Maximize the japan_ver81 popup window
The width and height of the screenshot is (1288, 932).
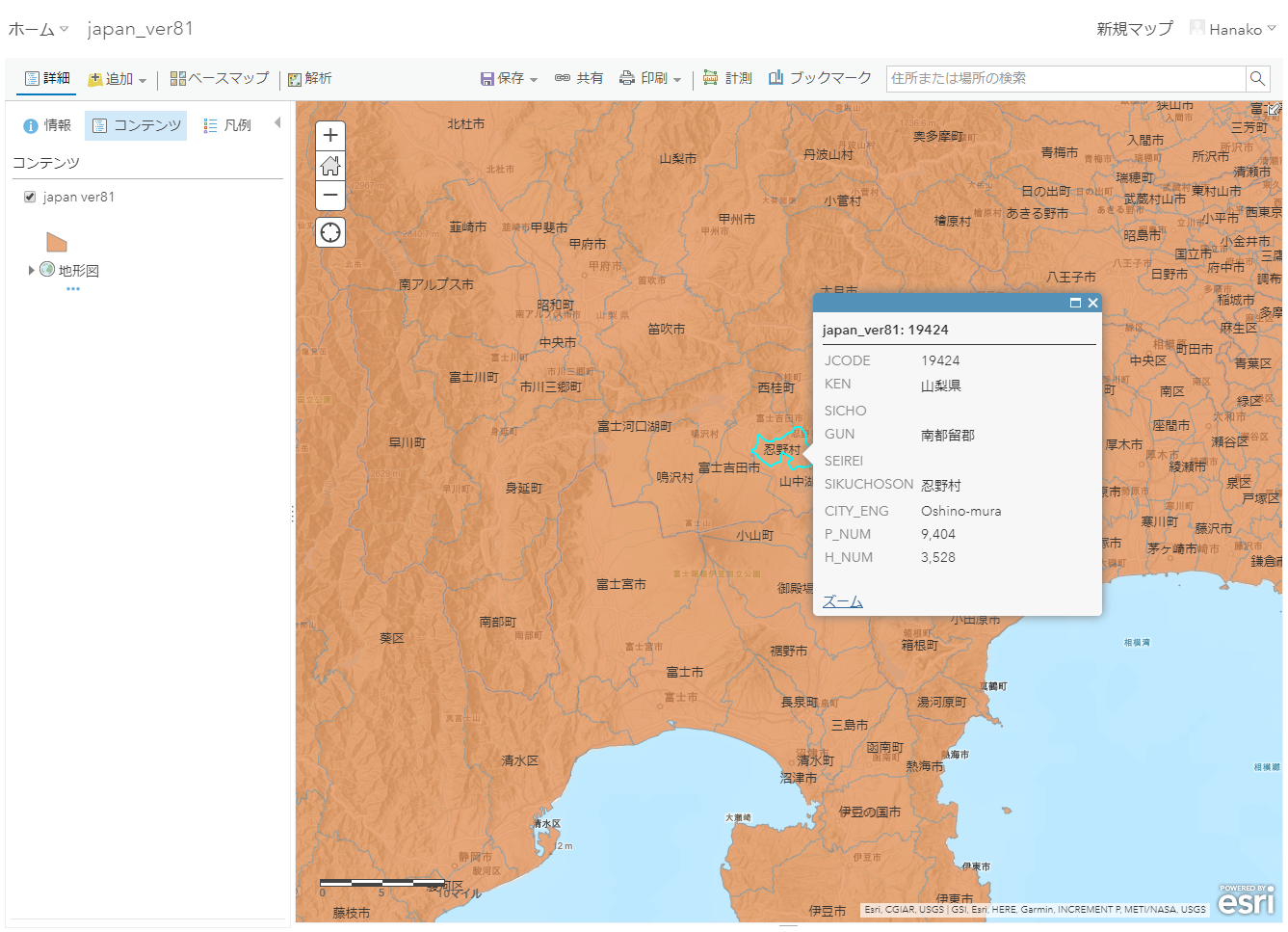coord(1075,303)
